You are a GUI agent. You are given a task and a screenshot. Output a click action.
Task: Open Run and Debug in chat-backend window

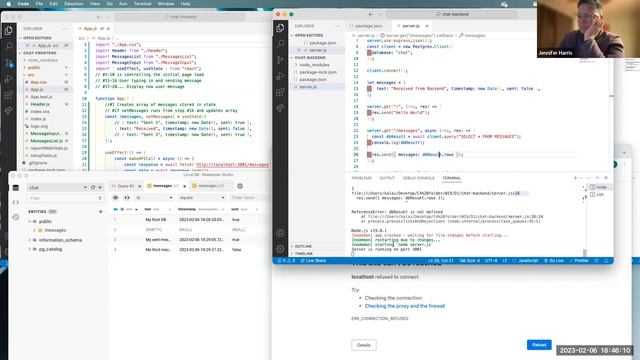(280, 76)
